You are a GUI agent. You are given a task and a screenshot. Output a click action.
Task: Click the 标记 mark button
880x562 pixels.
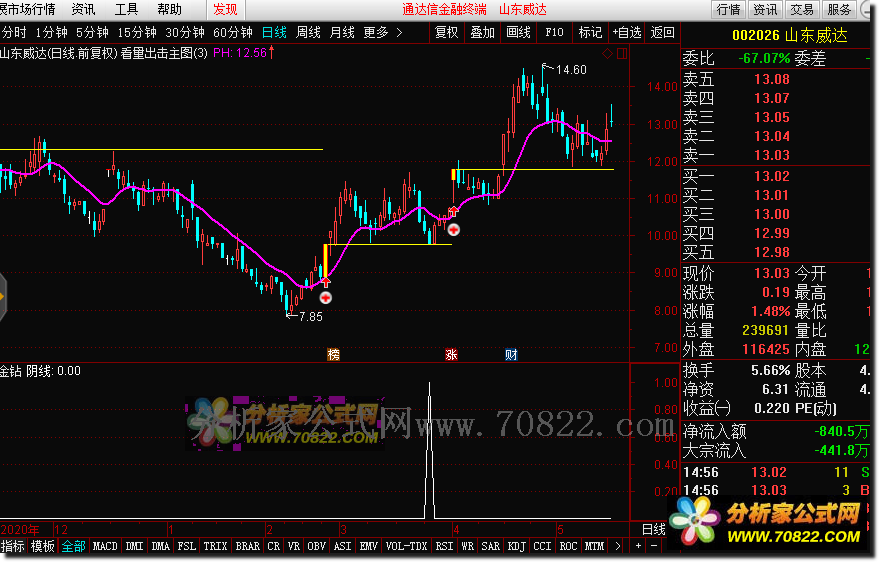pos(590,33)
